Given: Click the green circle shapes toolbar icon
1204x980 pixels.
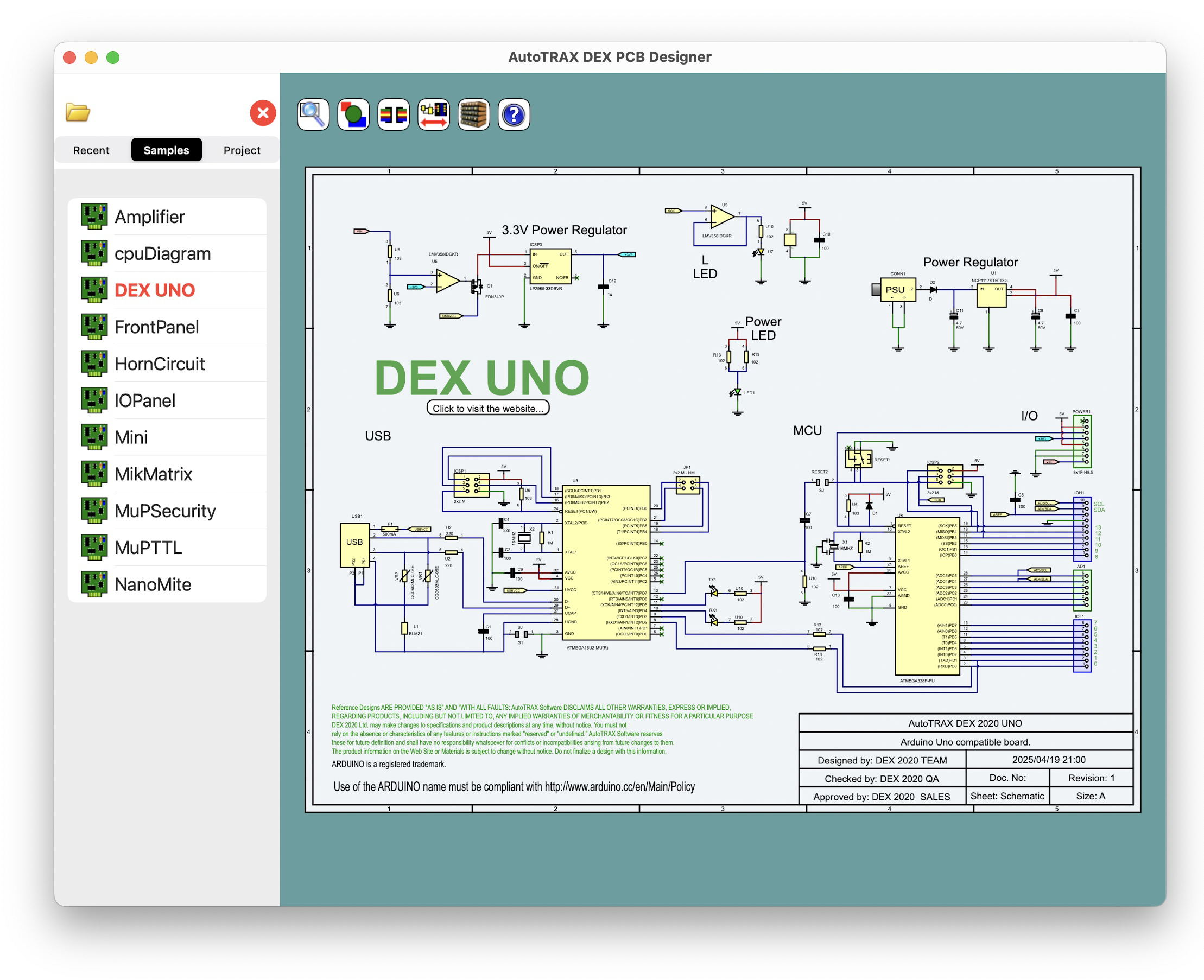Looking at the screenshot, I should tap(353, 114).
